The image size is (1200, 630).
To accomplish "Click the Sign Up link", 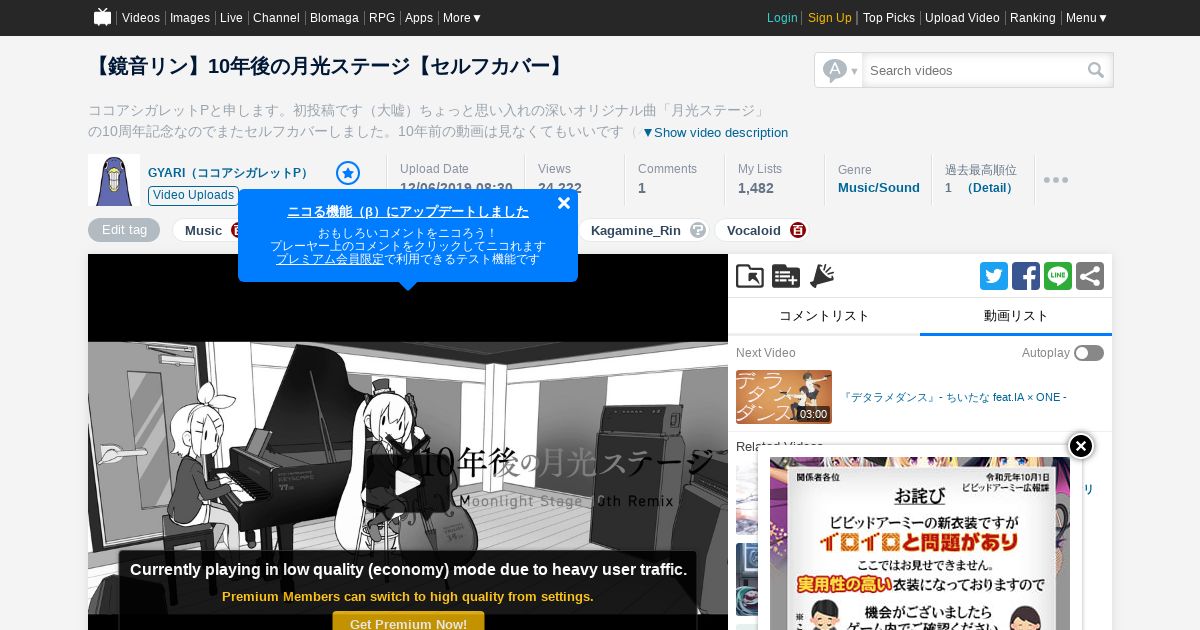I will pos(830,18).
